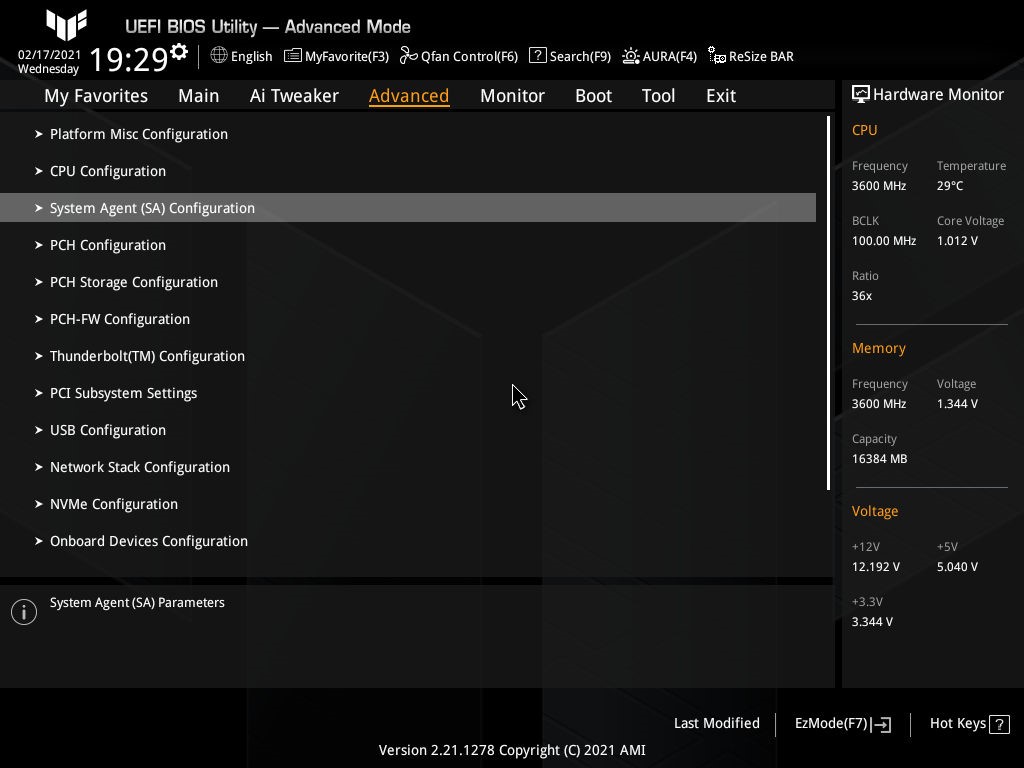
Task: Expand arrow beside NVMe Configuration
Action: tap(39, 504)
